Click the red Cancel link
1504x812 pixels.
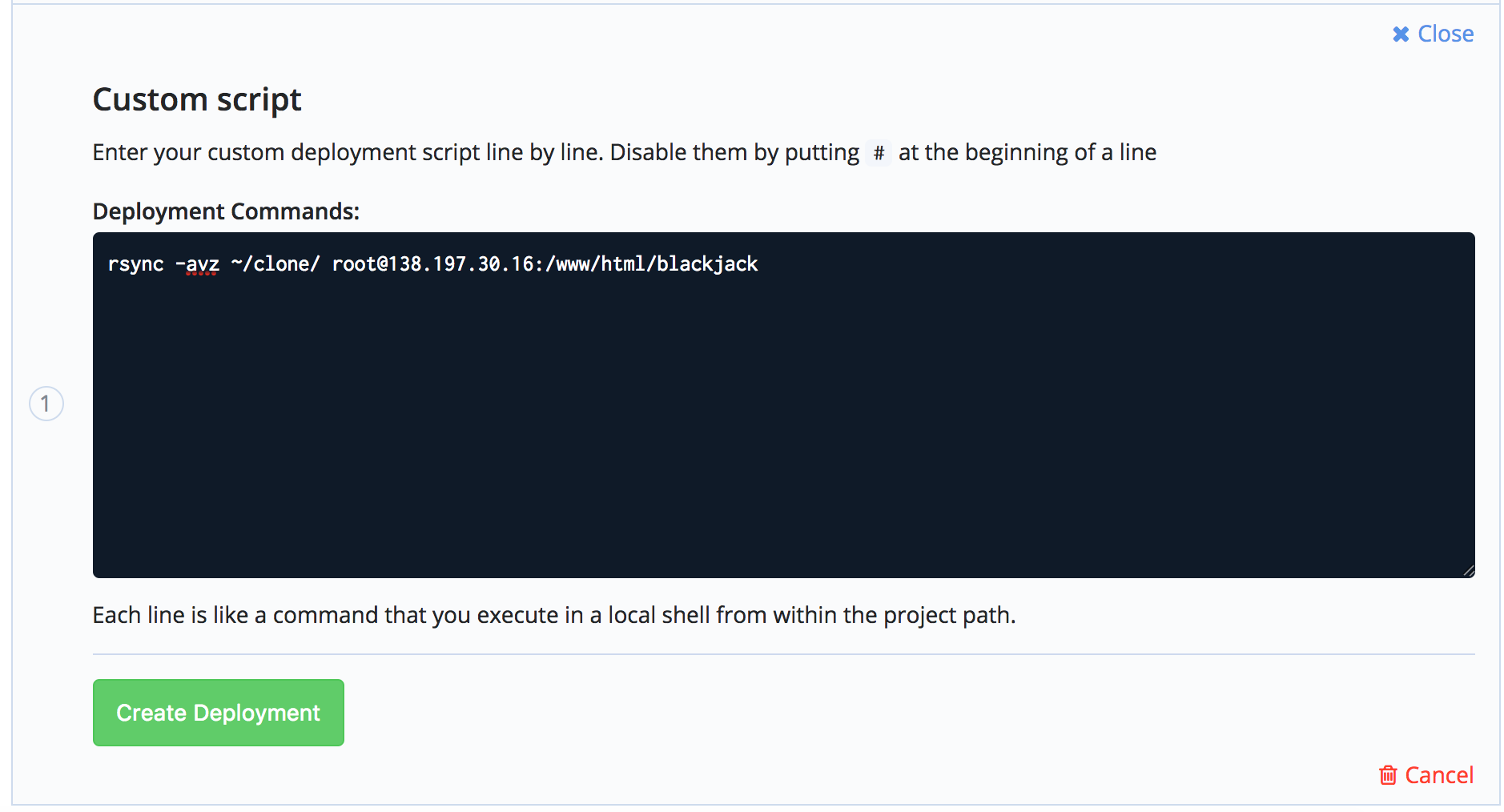pyautogui.click(x=1426, y=775)
